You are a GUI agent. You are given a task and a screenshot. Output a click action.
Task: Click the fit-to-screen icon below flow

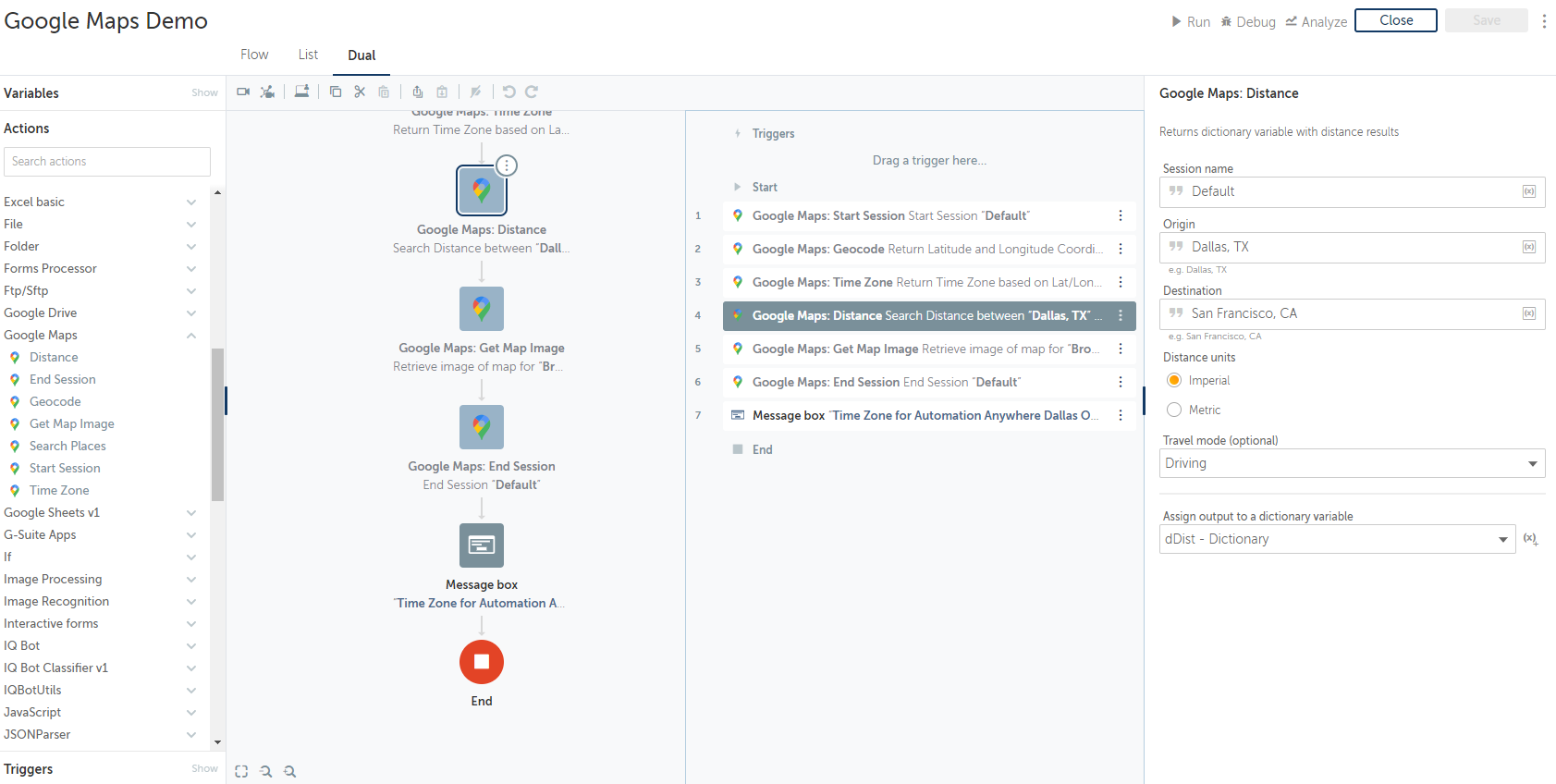click(x=241, y=771)
